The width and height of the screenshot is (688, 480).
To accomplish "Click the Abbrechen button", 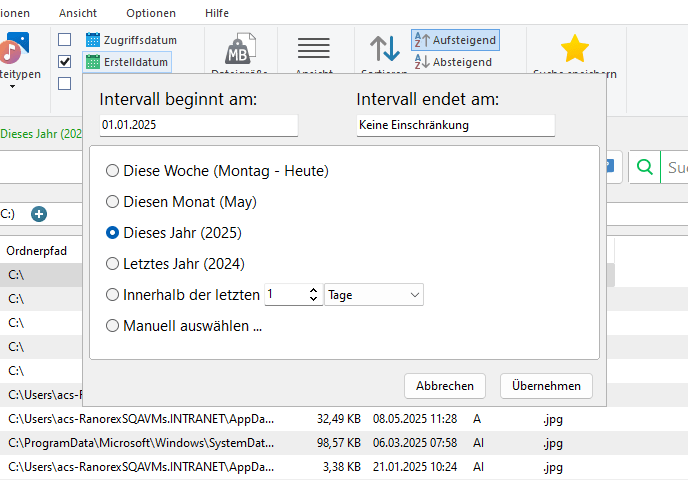I will (445, 386).
